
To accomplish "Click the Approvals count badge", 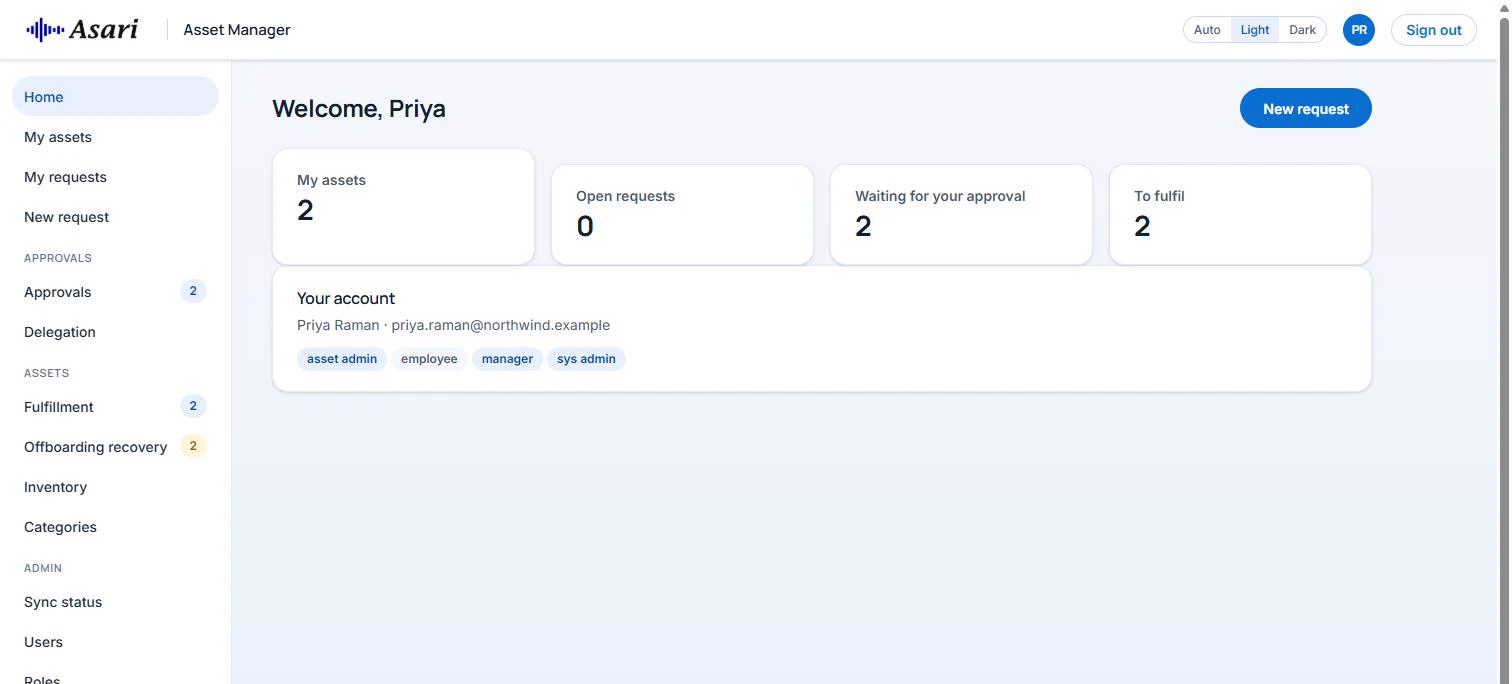I will point(193,291).
